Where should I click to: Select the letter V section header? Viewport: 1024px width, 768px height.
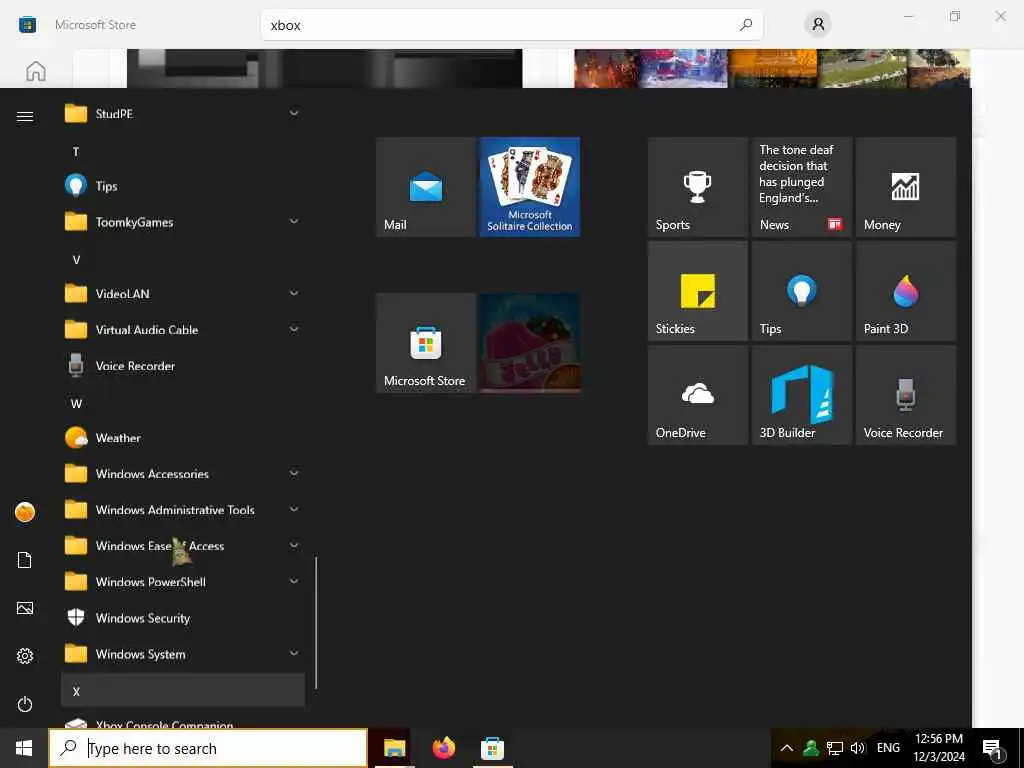coord(183,259)
